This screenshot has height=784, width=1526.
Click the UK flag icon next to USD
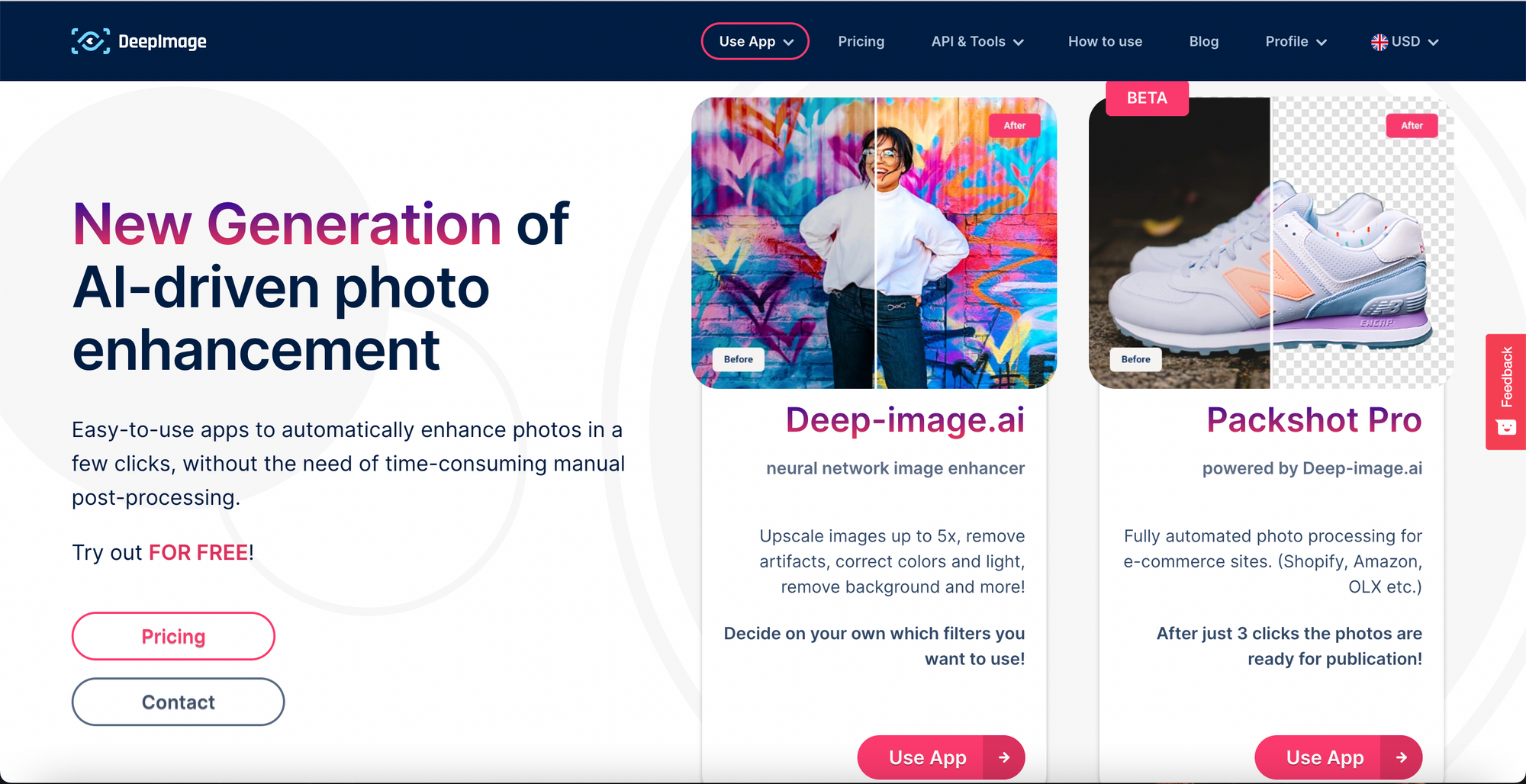[1379, 42]
